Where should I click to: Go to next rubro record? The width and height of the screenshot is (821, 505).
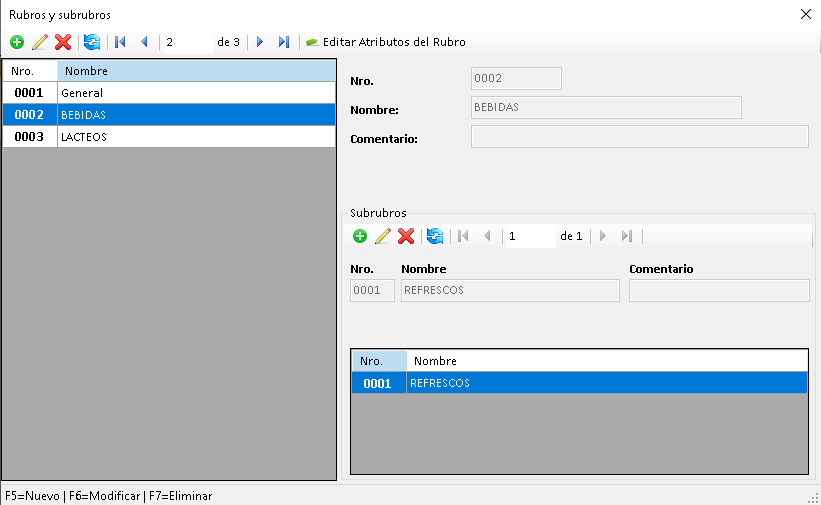[x=260, y=42]
